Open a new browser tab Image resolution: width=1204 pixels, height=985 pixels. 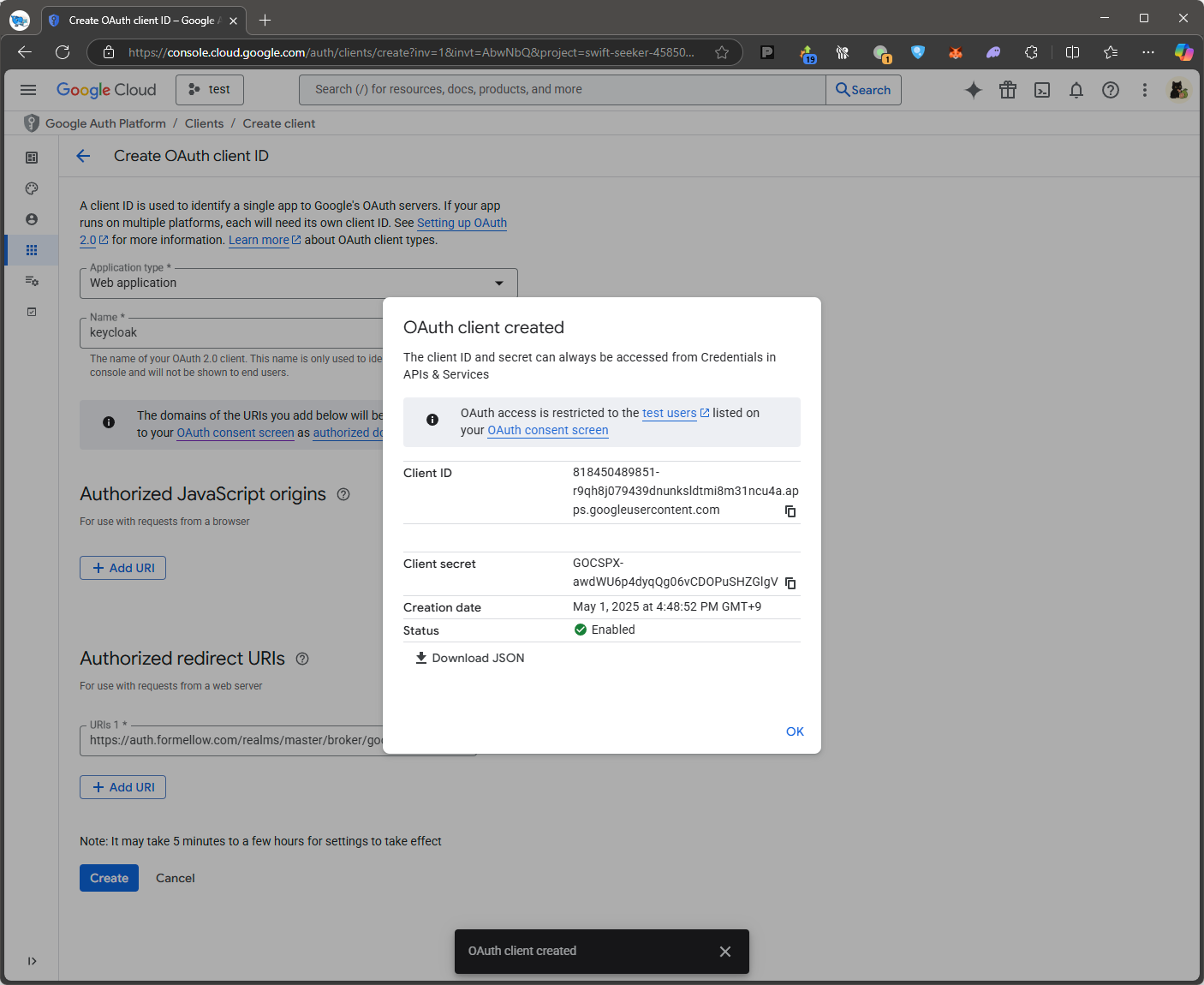[265, 20]
